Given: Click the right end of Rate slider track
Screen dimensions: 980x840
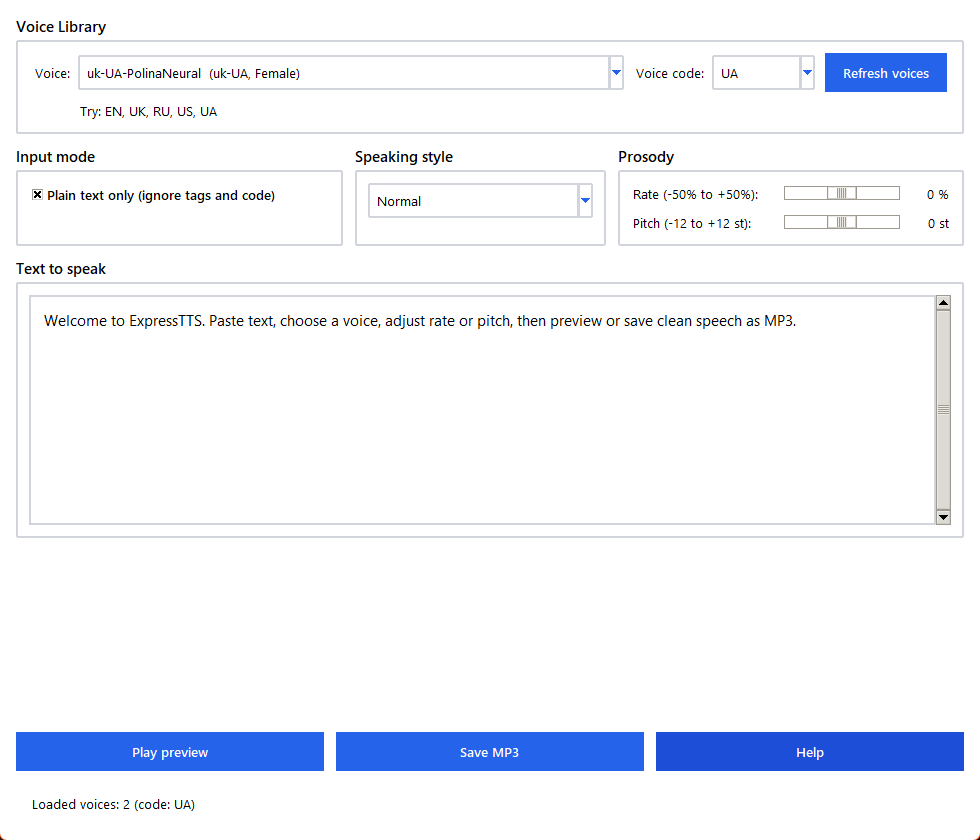Looking at the screenshot, I should pyautogui.click(x=895, y=194).
